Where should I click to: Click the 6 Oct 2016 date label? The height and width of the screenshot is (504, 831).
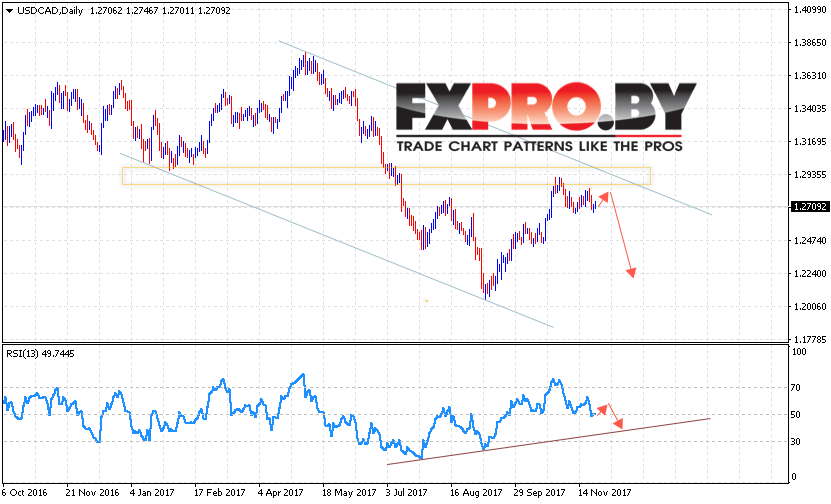click(x=24, y=492)
